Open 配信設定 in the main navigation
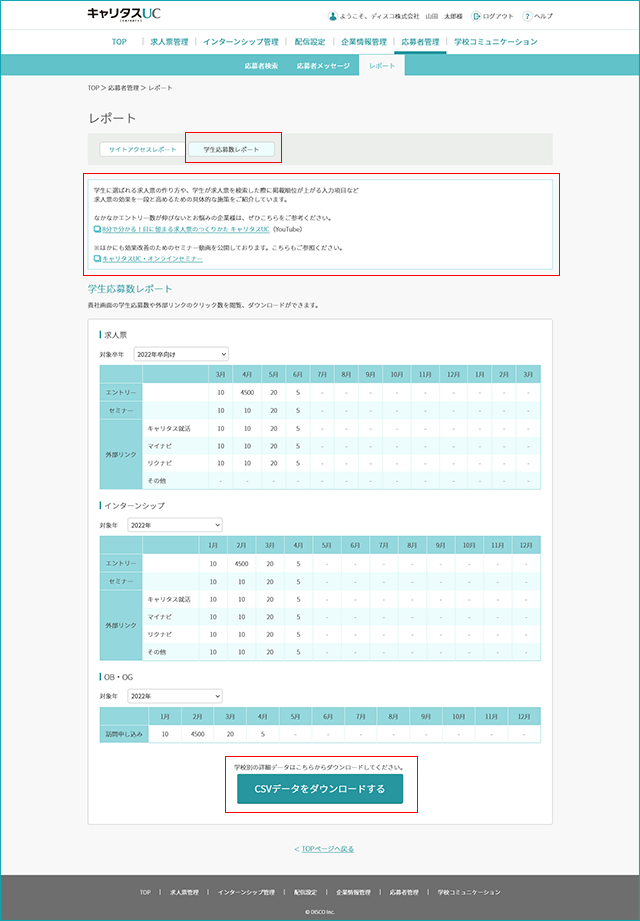 (x=309, y=42)
